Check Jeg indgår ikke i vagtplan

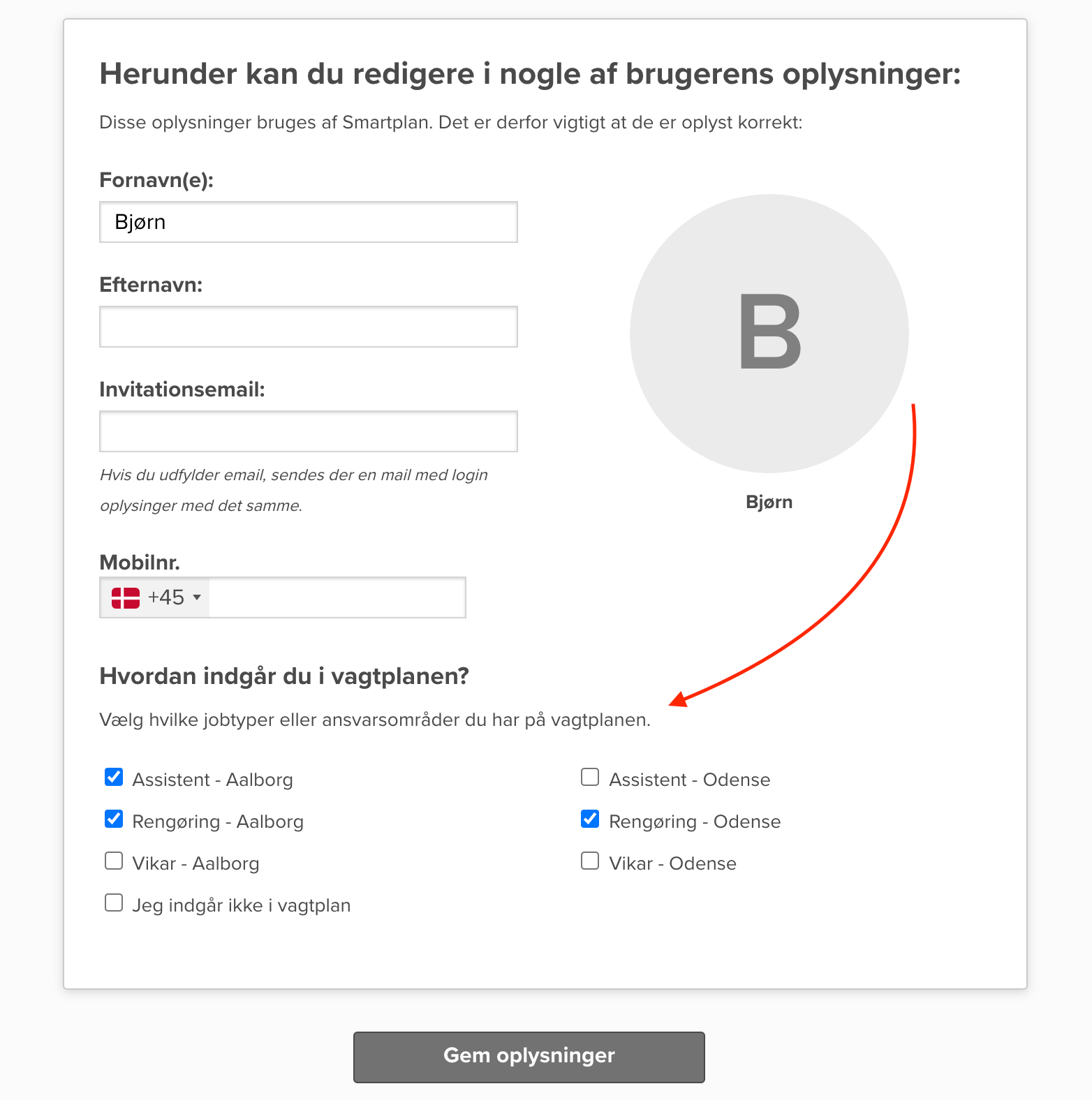point(114,902)
